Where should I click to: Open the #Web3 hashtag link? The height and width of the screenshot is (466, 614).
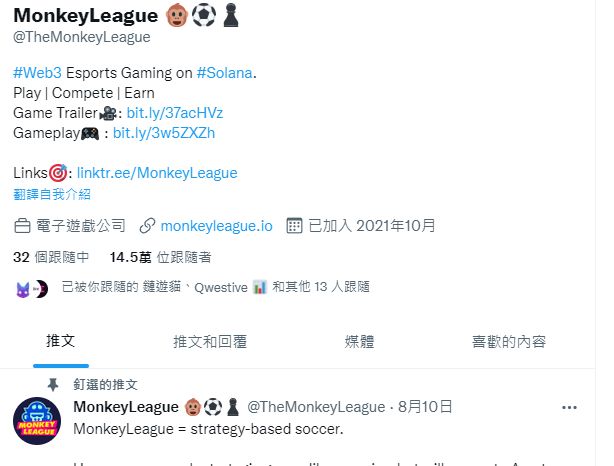pyautogui.click(x=37, y=73)
